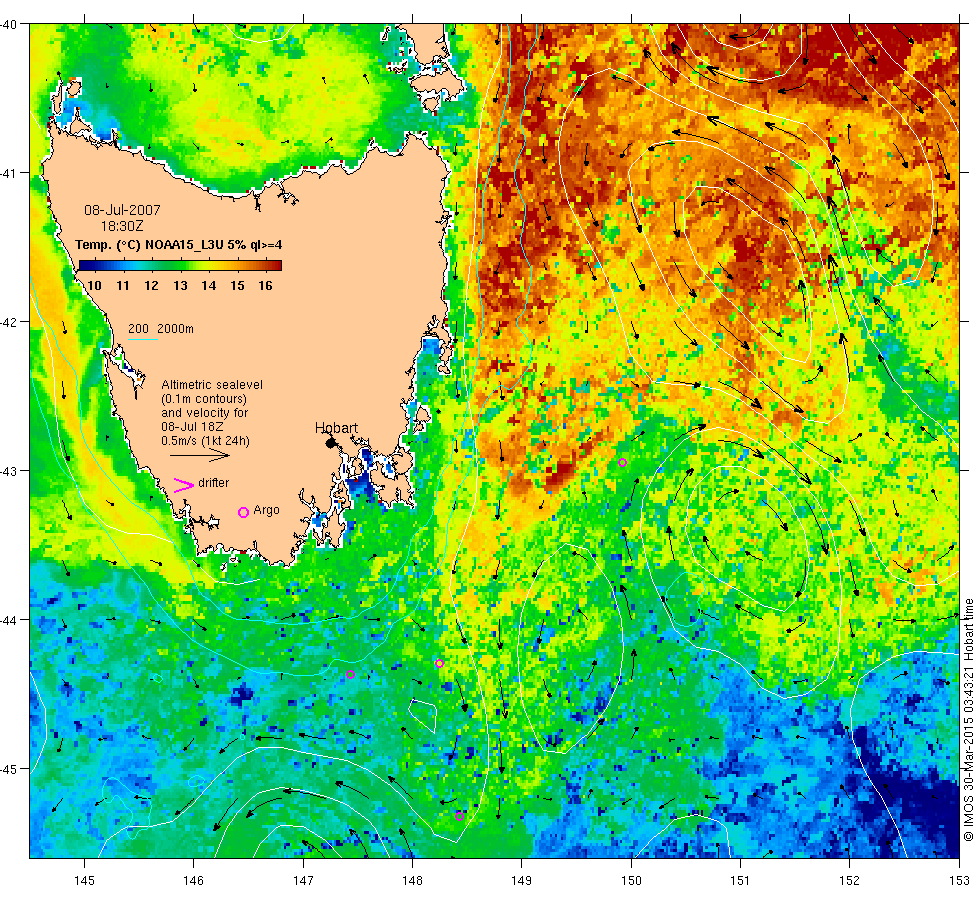Click the IMOS copyright timestamp text
This screenshot has height=900, width=980.
(x=968, y=719)
